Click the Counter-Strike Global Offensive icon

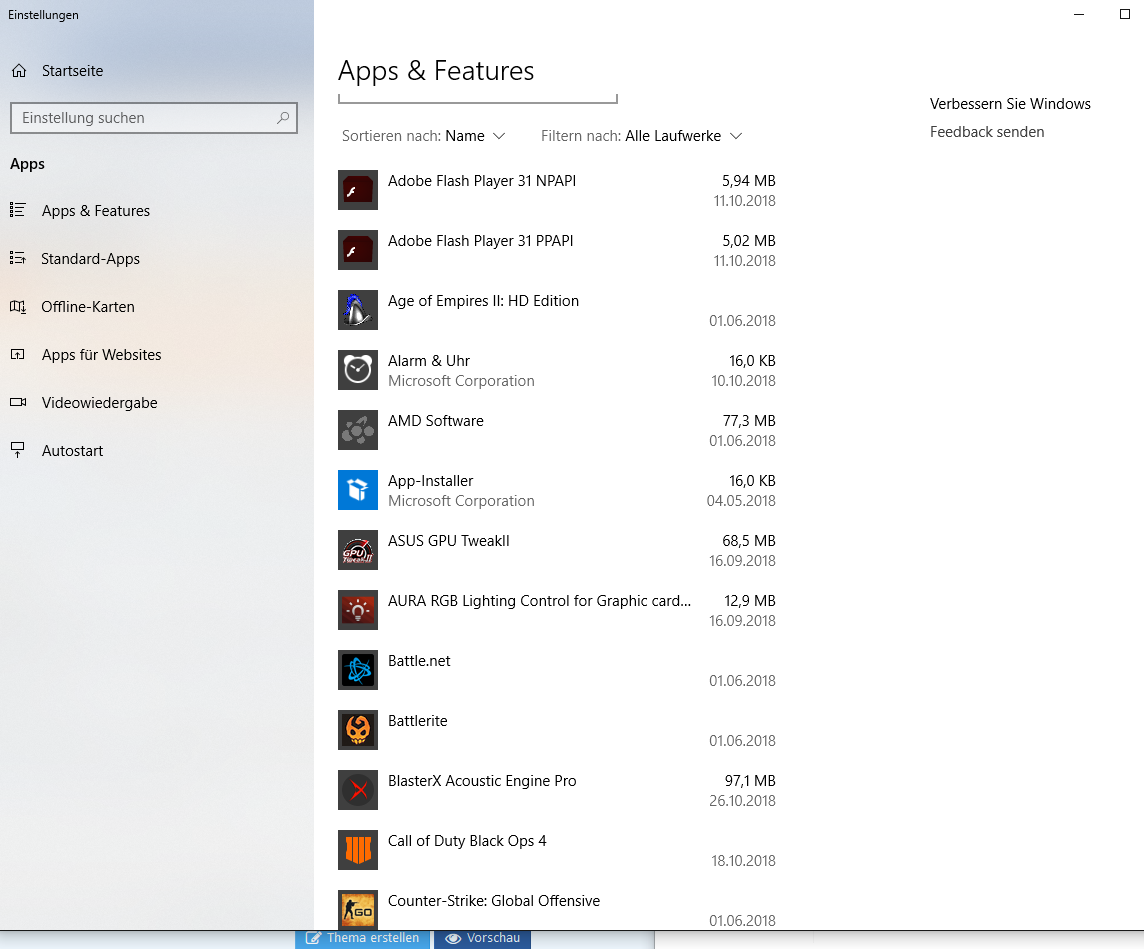click(x=358, y=910)
